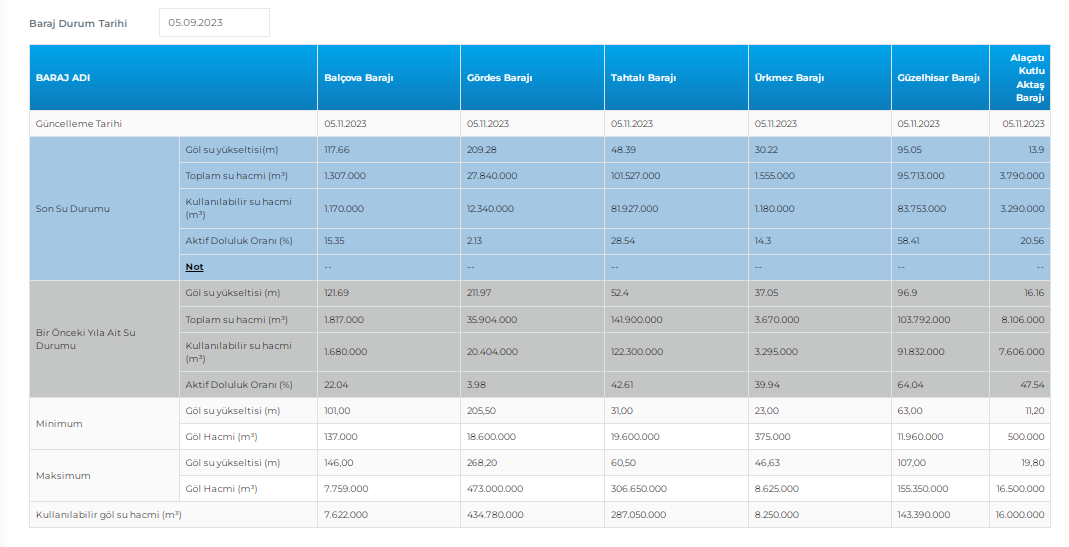Click the Maksimum row group label
Screen dimensions: 1069x547
tap(61, 476)
